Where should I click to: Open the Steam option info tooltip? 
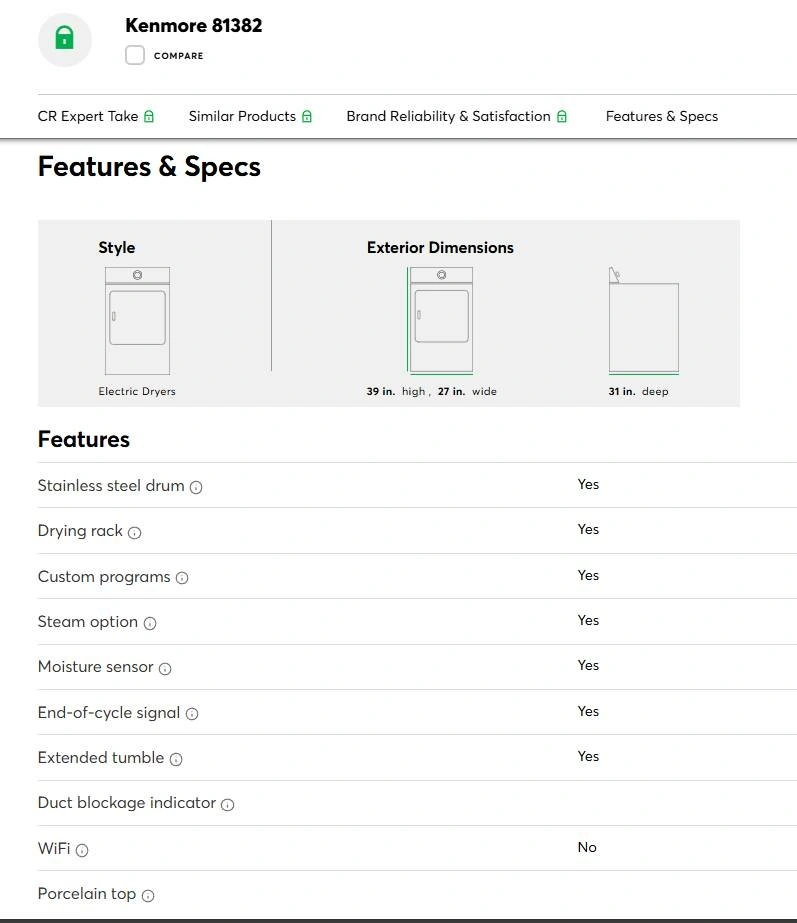coord(150,623)
